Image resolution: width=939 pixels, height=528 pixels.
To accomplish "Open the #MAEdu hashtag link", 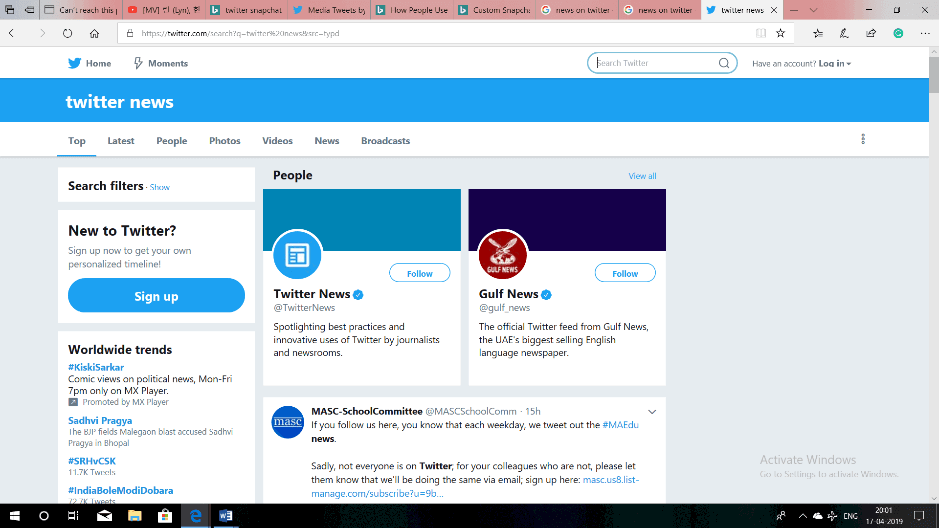I will (620, 424).
